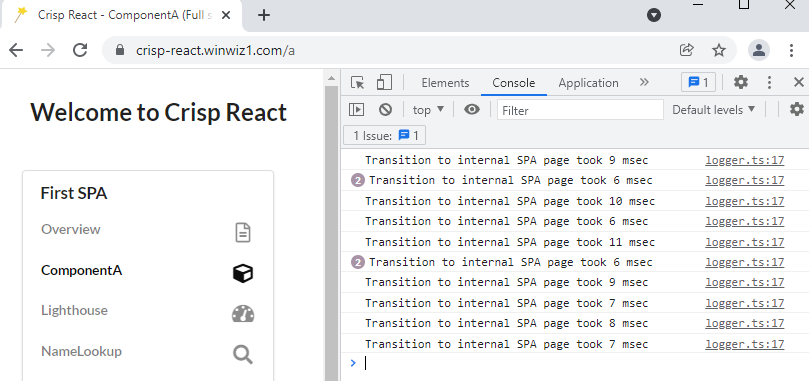Open Chrome three-dot menu
This screenshot has width=809, height=381.
tap(791, 50)
